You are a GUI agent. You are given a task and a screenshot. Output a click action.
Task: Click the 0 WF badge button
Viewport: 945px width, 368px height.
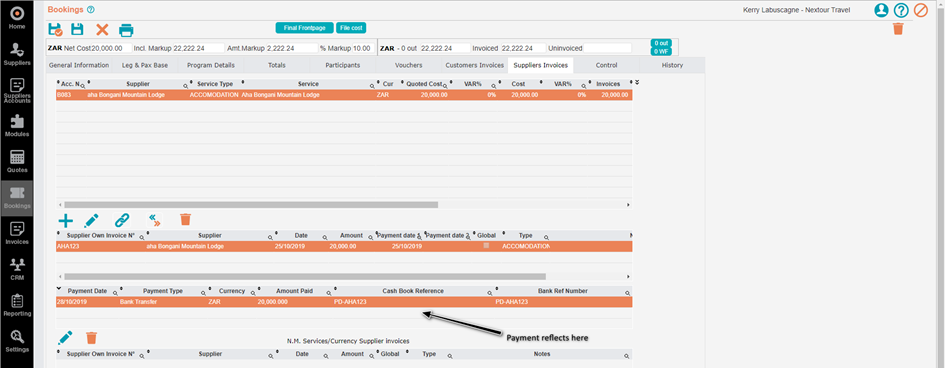coord(661,51)
